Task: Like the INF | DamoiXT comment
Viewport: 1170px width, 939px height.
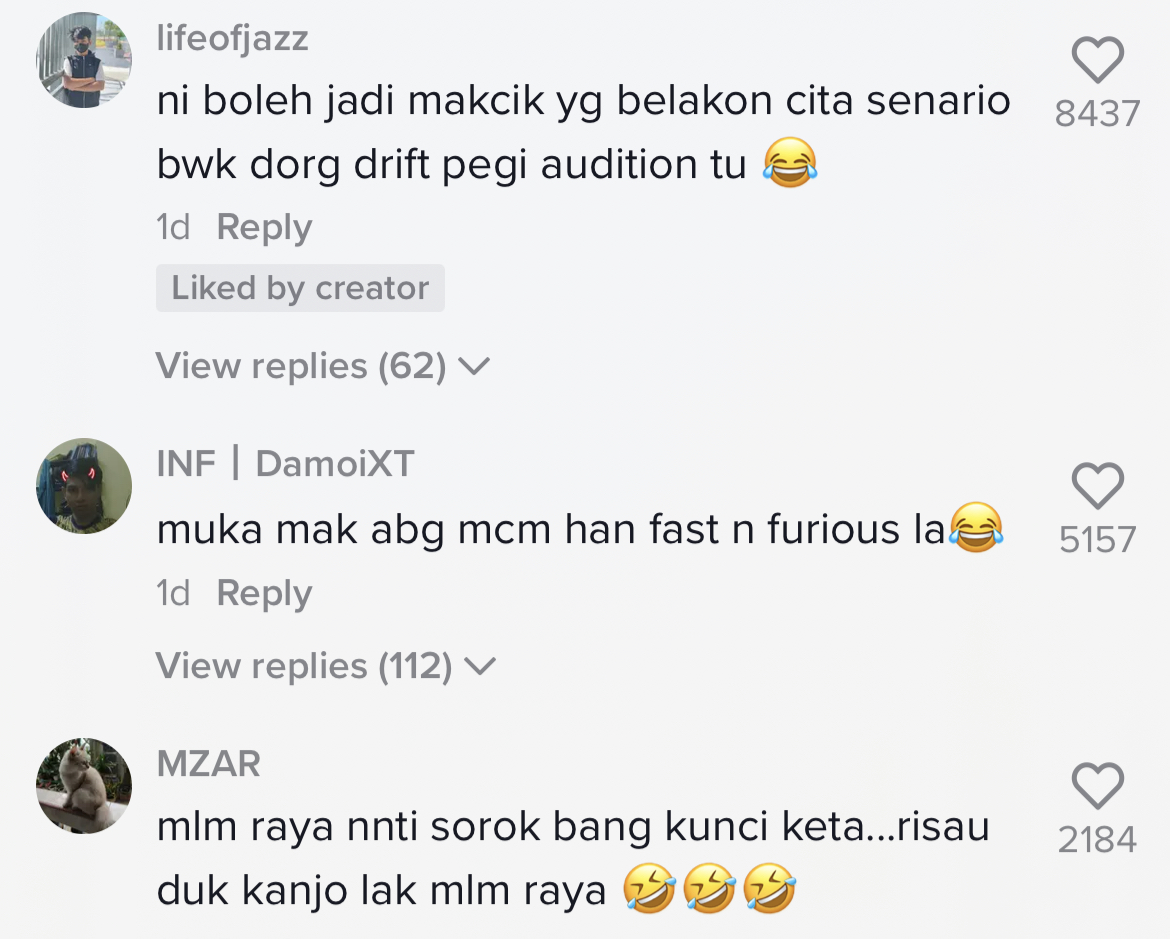Action: click(1097, 487)
